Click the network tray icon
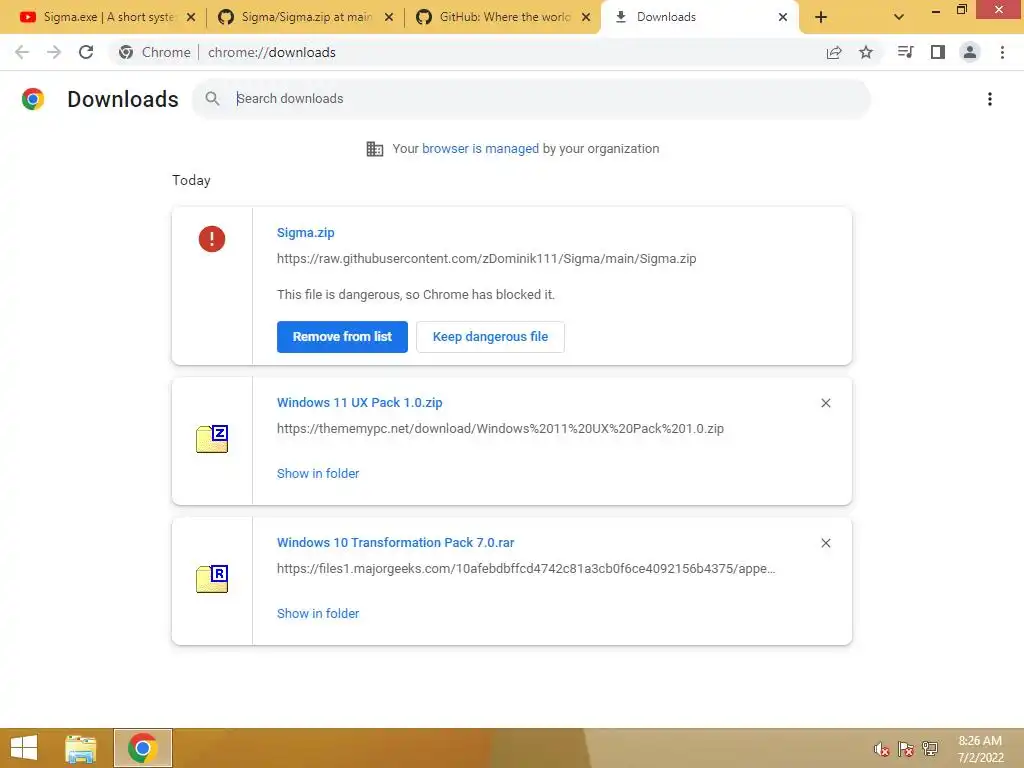The height and width of the screenshot is (768, 1024). coord(930,748)
